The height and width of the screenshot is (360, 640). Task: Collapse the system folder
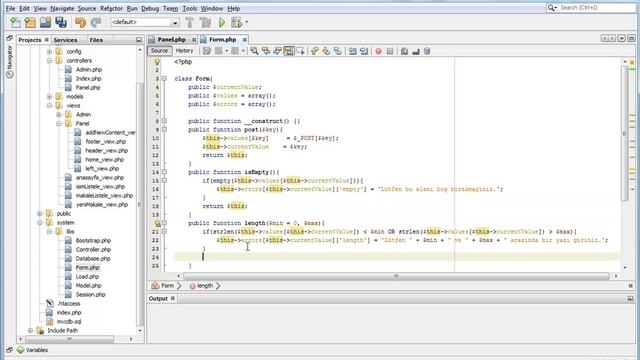tap(40, 222)
